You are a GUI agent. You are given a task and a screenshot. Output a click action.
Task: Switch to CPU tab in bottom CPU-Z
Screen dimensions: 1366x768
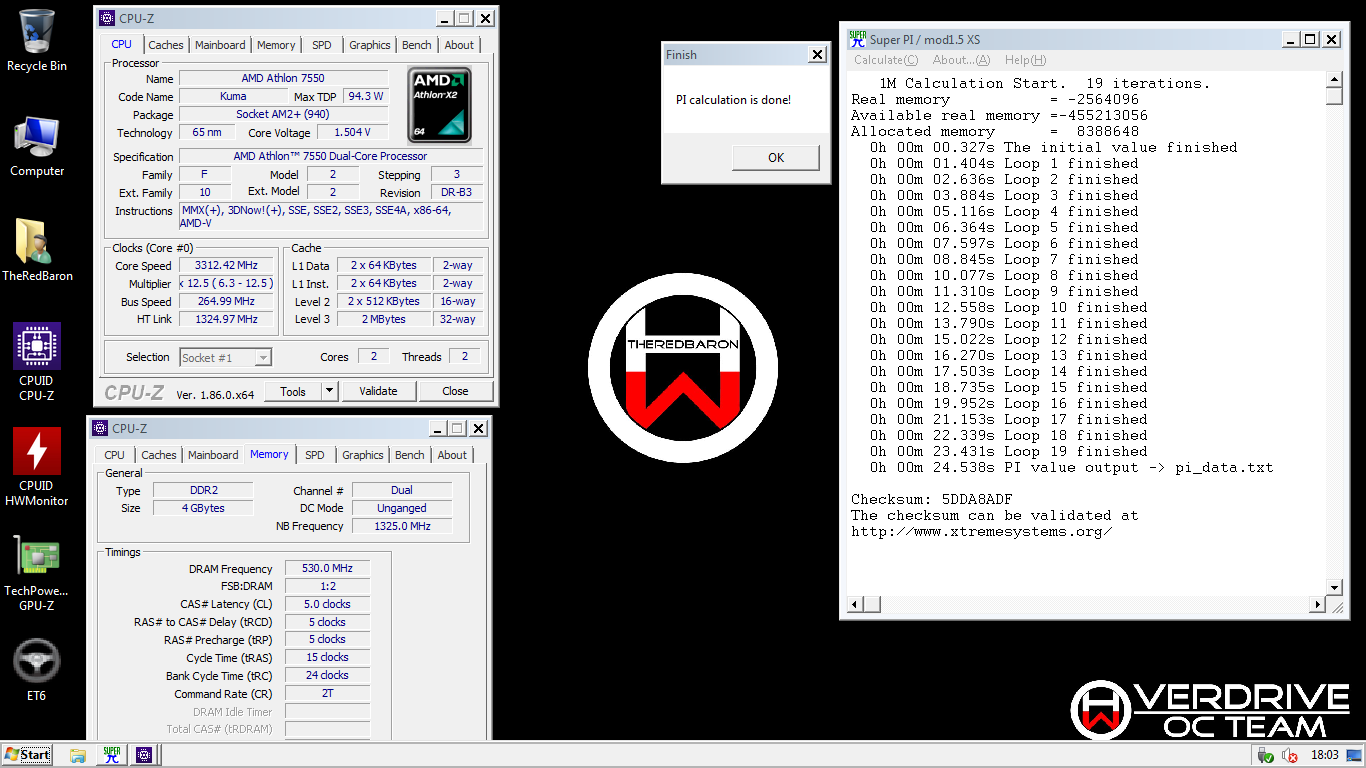pyautogui.click(x=115, y=455)
